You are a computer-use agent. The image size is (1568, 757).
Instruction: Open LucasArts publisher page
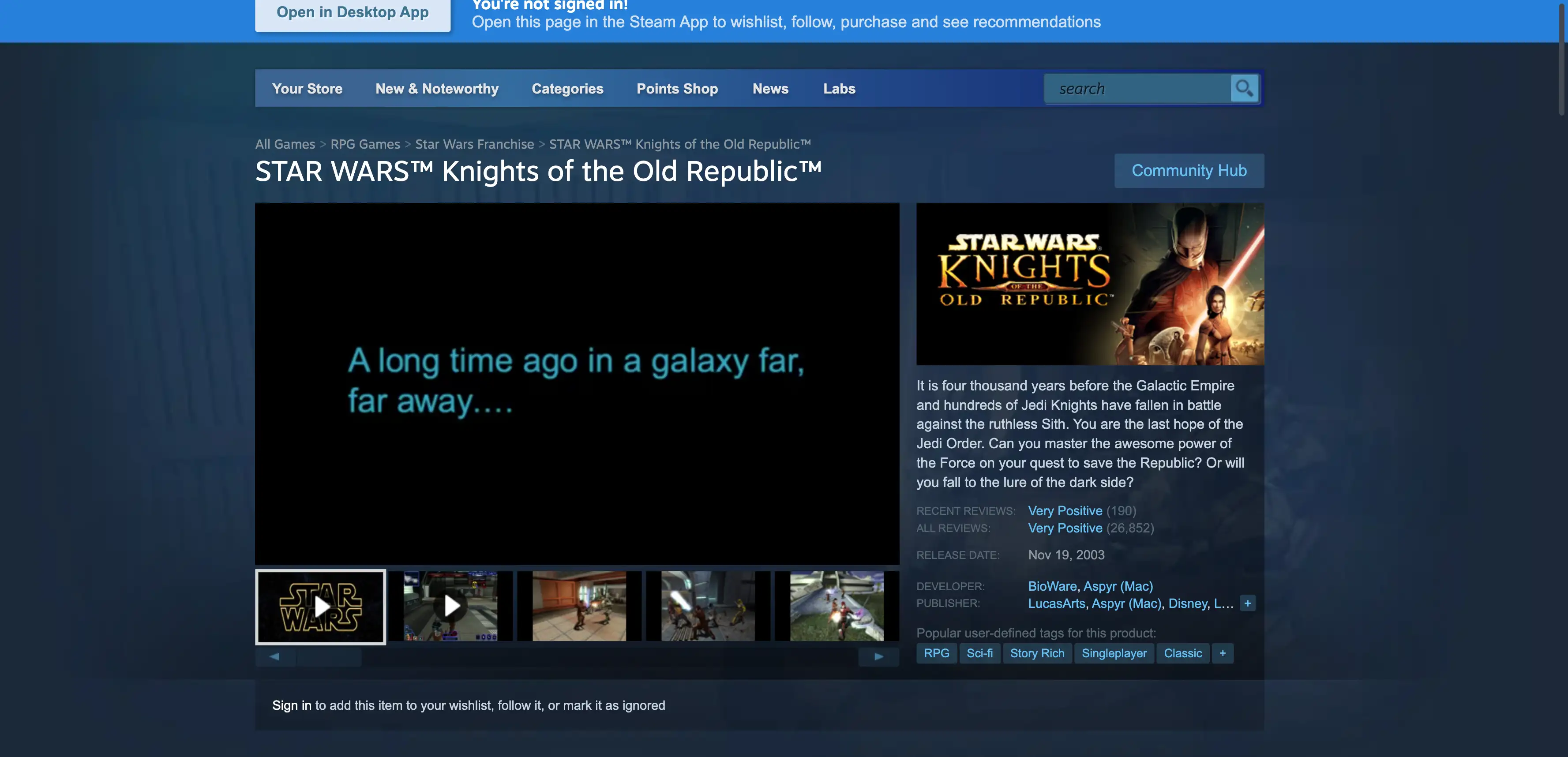(1056, 603)
